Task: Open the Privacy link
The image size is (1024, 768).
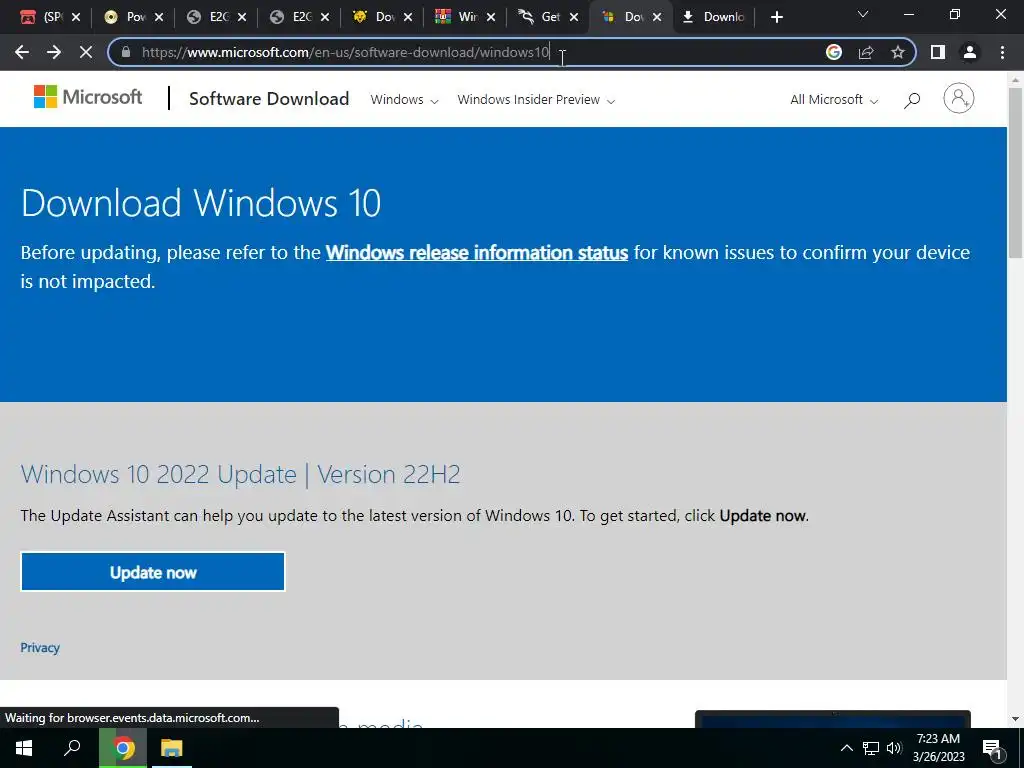Action: [x=40, y=647]
